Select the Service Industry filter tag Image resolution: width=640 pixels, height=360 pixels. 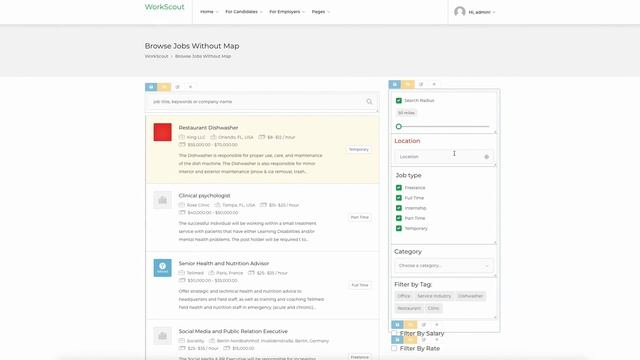point(434,296)
